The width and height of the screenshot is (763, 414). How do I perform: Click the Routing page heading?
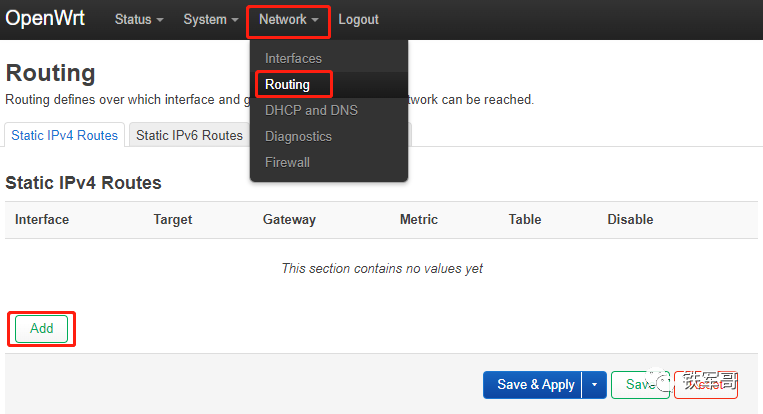[x=51, y=73]
